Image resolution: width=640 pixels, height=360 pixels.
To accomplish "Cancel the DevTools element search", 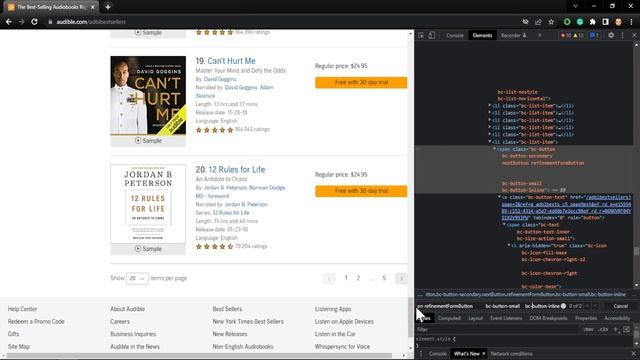I will coord(620,306).
